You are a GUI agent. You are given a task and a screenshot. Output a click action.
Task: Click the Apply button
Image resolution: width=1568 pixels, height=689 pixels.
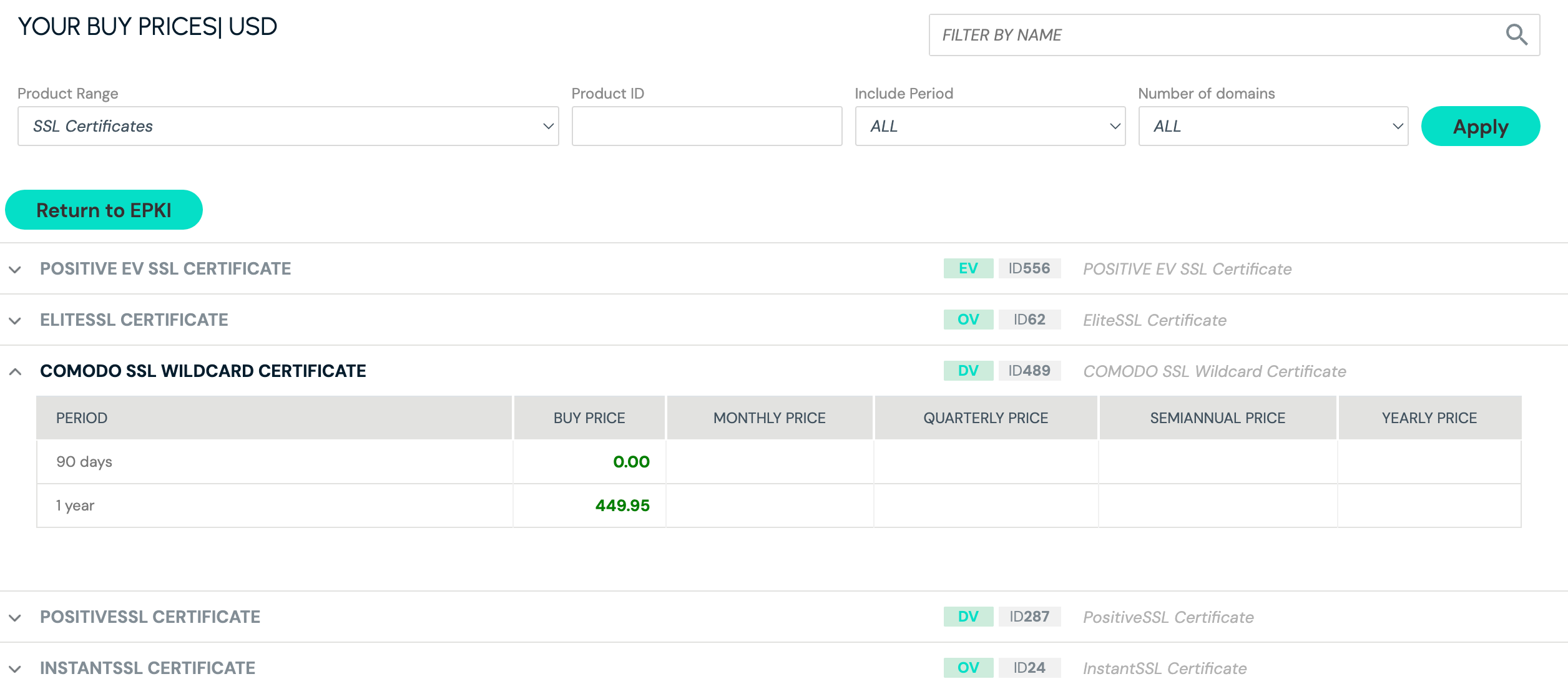[x=1481, y=126]
